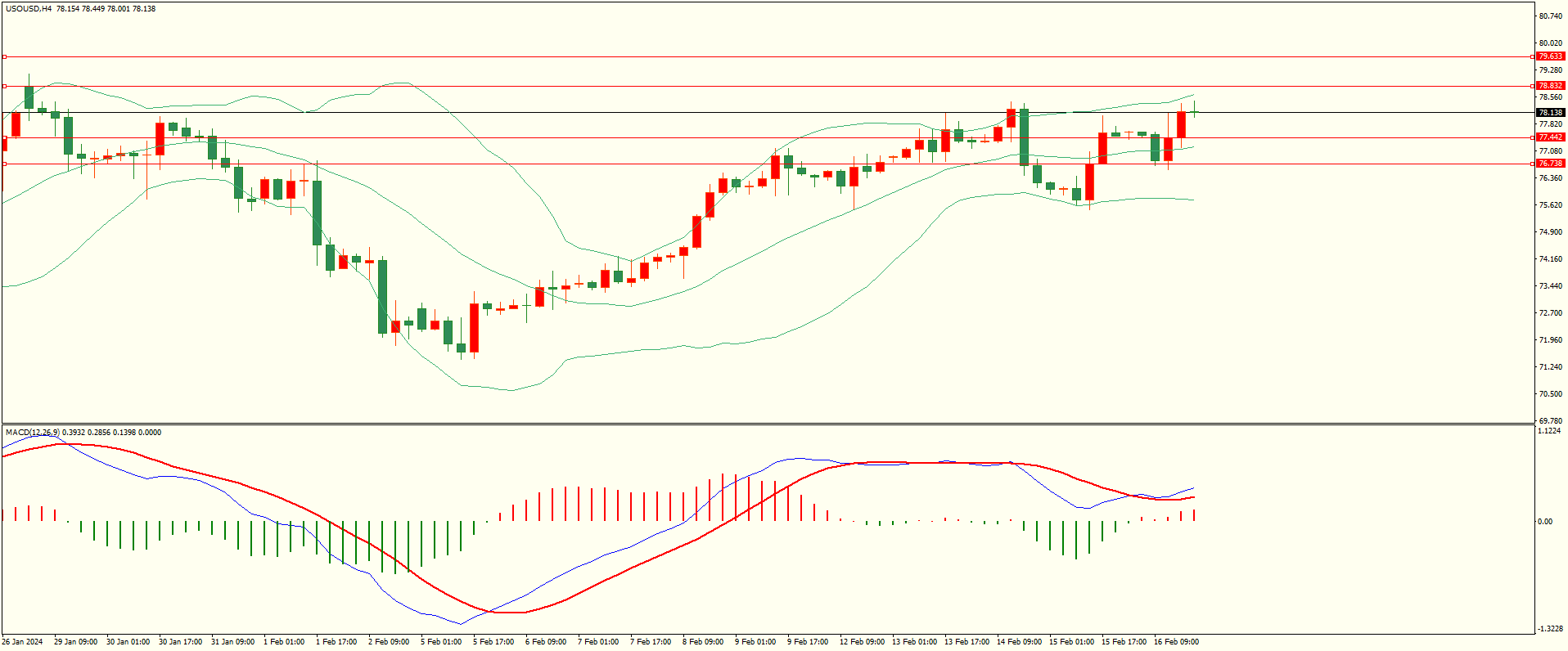
Task: Click left handle of 78.832 horizontal line
Action: [4, 86]
